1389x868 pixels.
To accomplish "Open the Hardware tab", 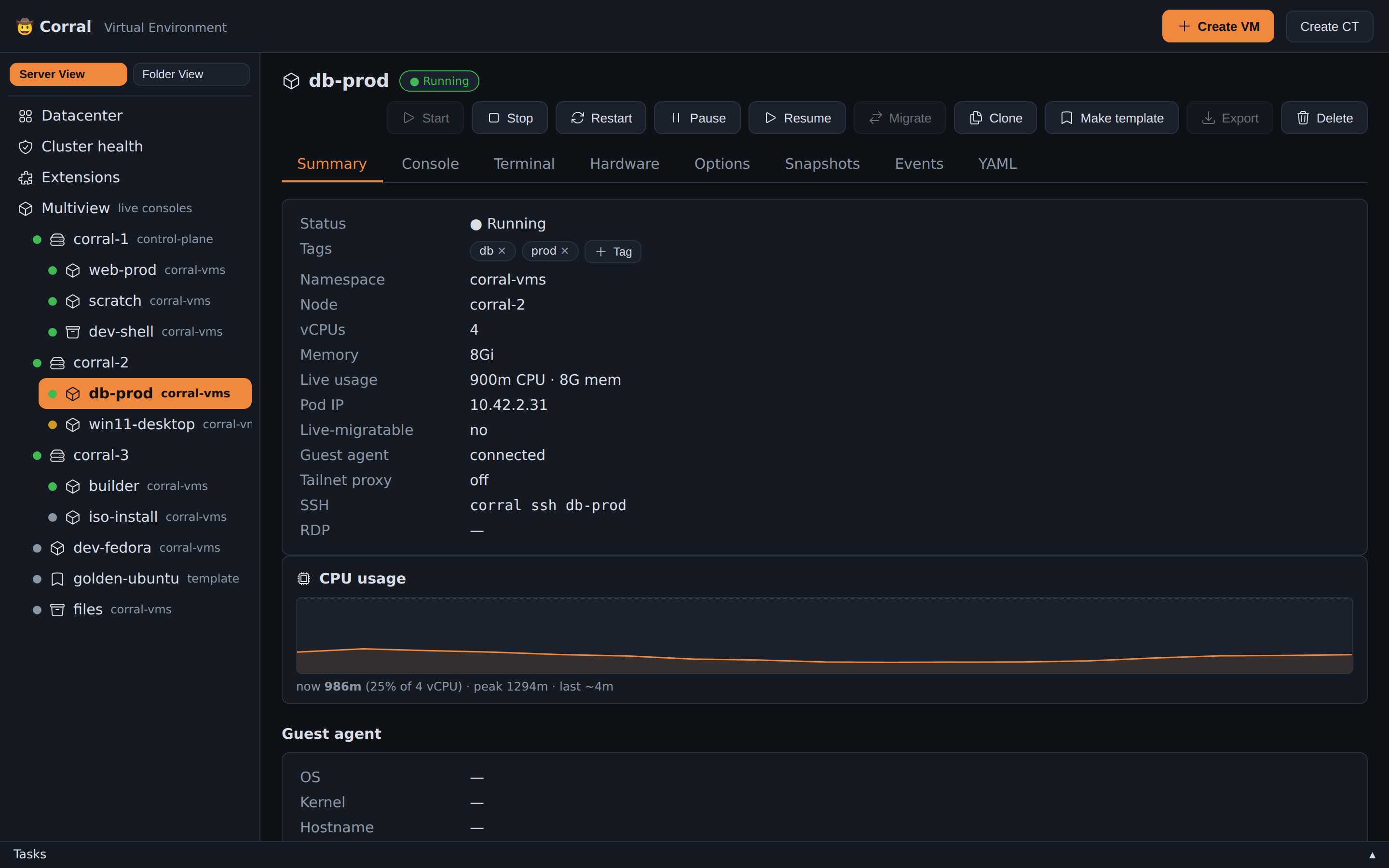I will pos(625,164).
